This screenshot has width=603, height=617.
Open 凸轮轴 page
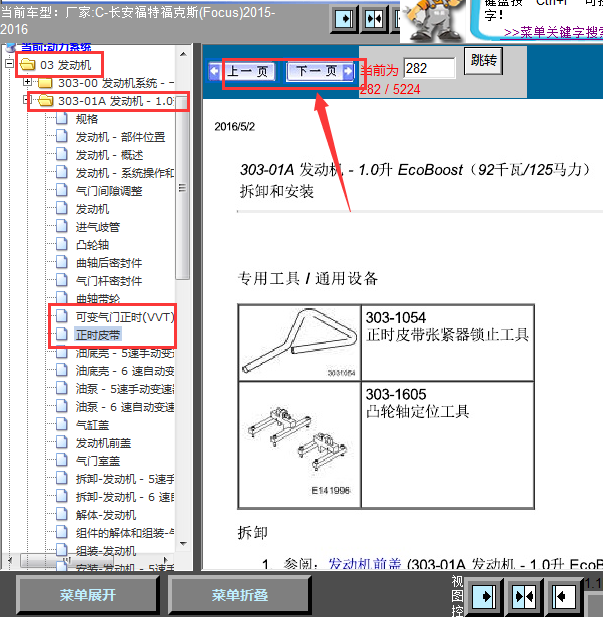pyautogui.click(x=92, y=245)
